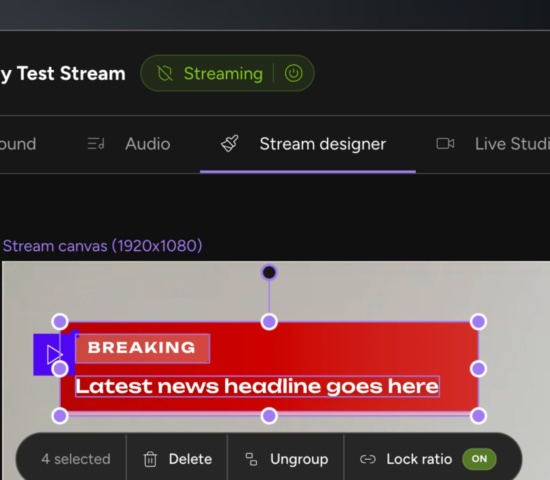Click the Ungroup icon

(x=251, y=459)
